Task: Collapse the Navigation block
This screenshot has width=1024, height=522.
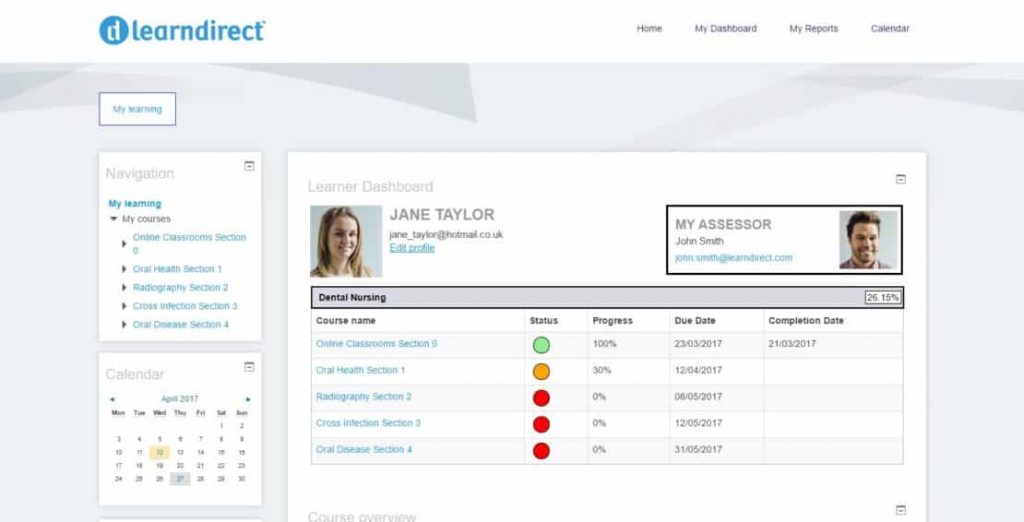Action: (249, 166)
